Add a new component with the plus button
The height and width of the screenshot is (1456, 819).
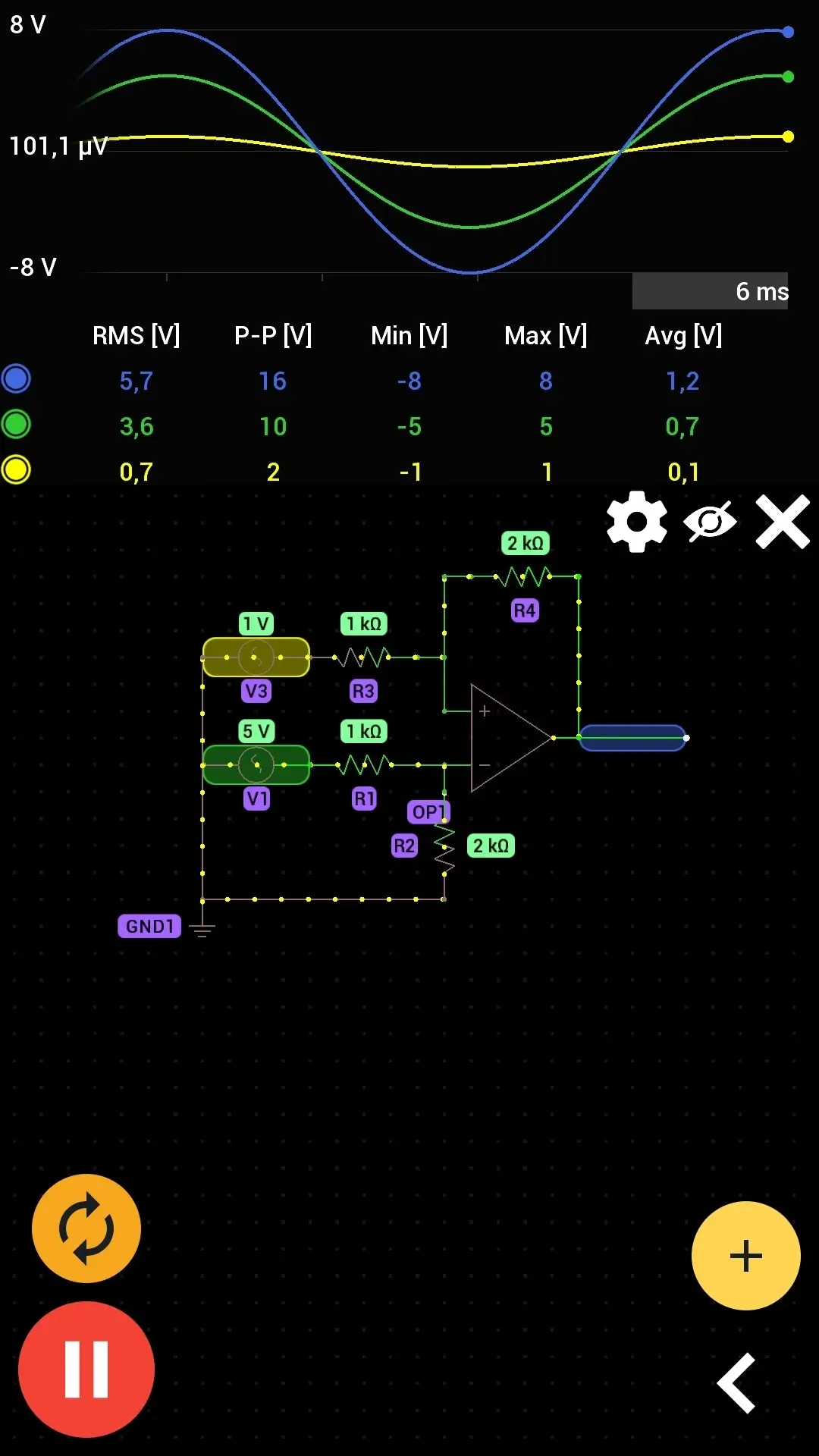coord(745,1256)
